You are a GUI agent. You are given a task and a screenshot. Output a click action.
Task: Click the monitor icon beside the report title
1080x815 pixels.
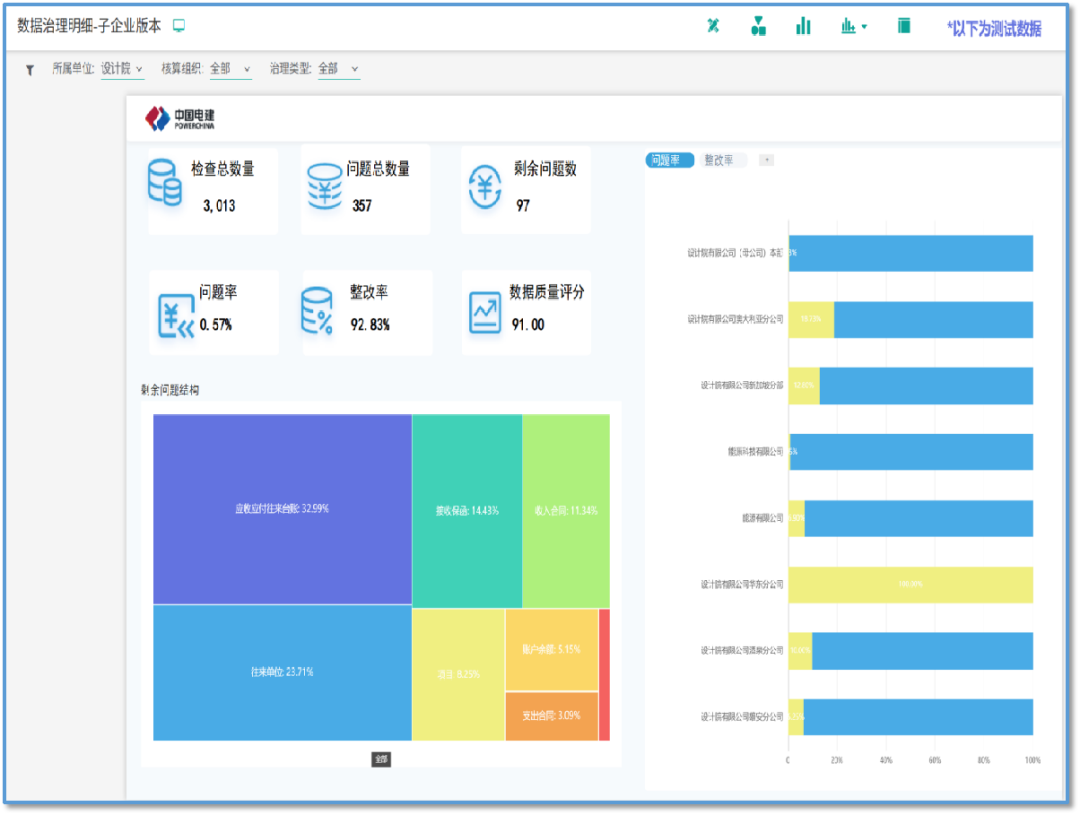pyautogui.click(x=179, y=25)
